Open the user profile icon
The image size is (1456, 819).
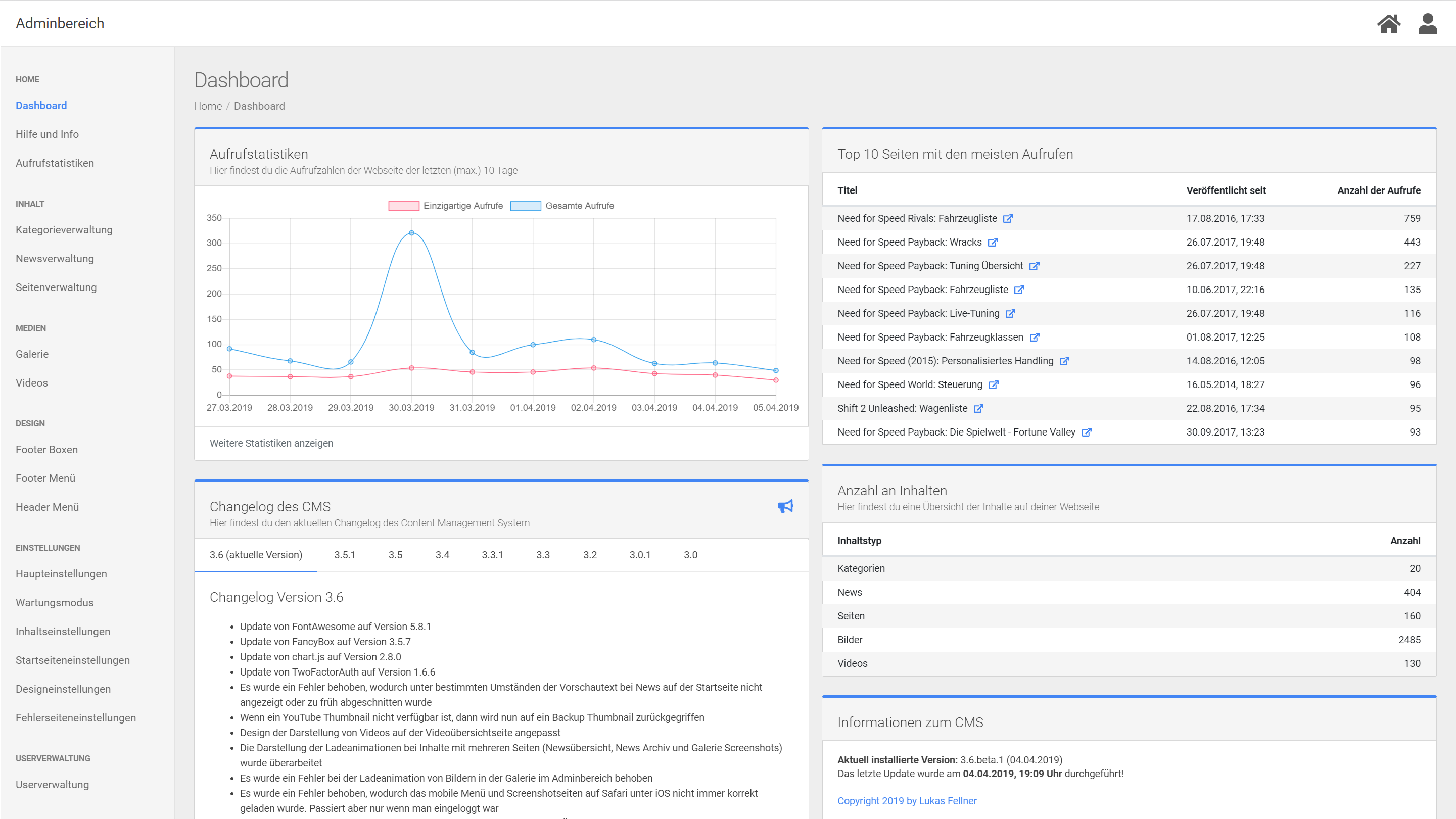(1427, 24)
